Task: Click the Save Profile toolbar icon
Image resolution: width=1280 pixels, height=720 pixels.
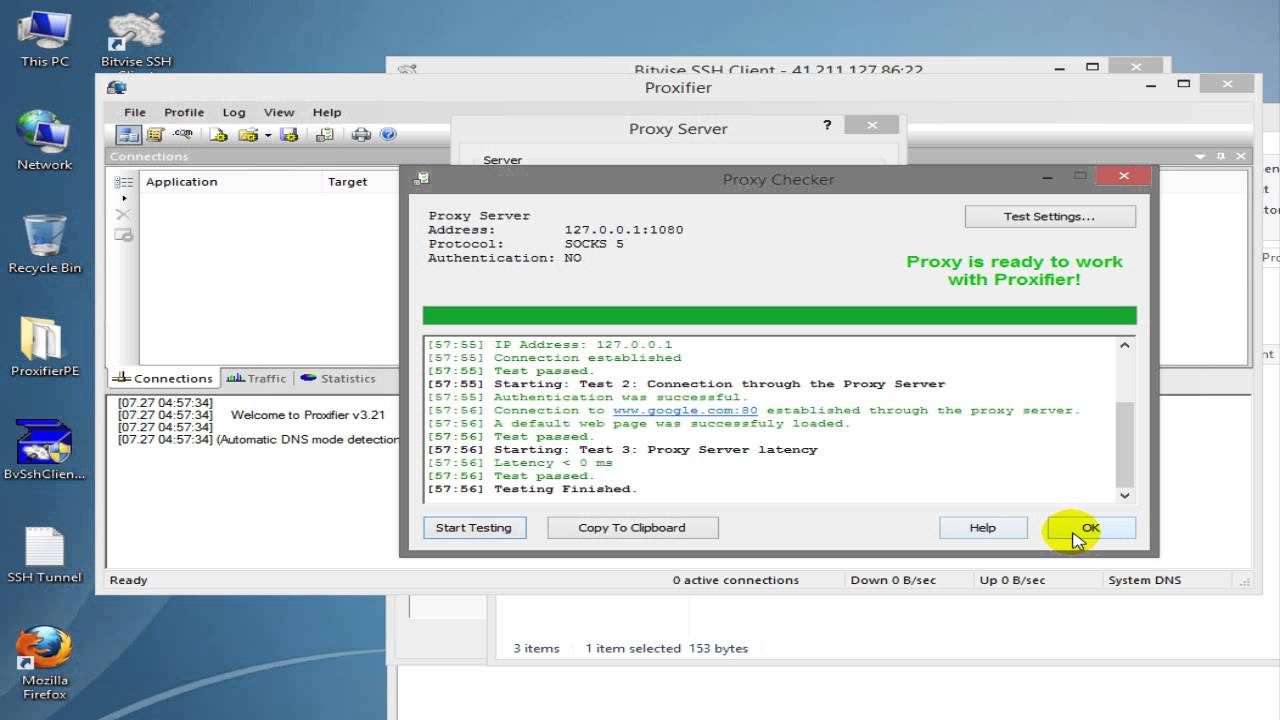Action: pos(289,135)
